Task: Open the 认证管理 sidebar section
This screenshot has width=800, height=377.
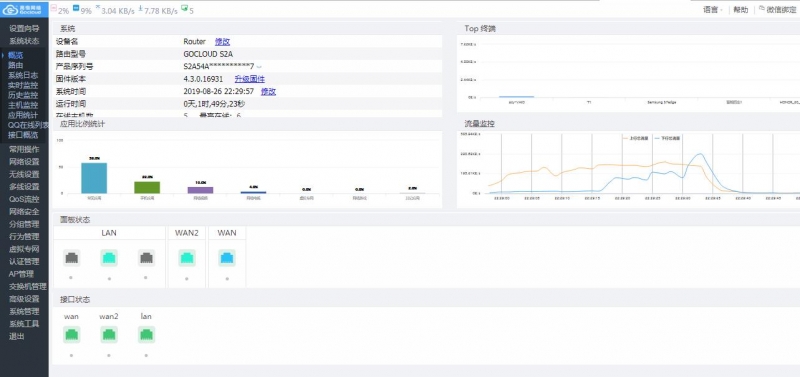Action: coord(24,261)
